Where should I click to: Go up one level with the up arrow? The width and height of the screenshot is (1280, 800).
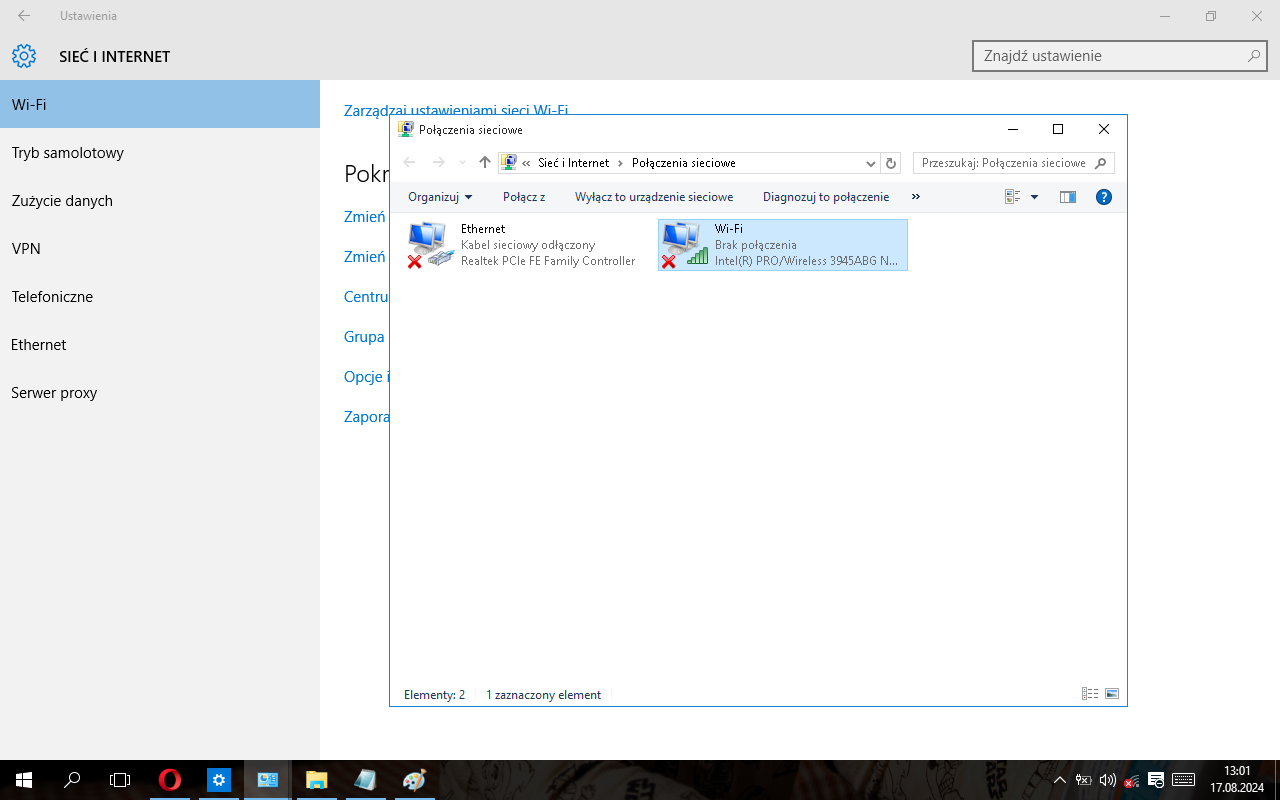(x=485, y=162)
